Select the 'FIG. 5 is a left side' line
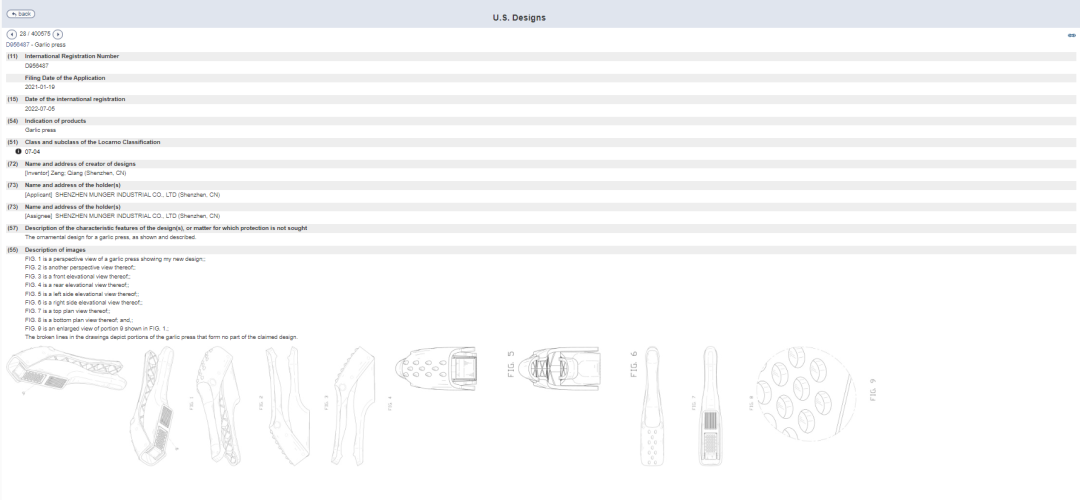Screen dimensions: 1080x500 click(82, 294)
